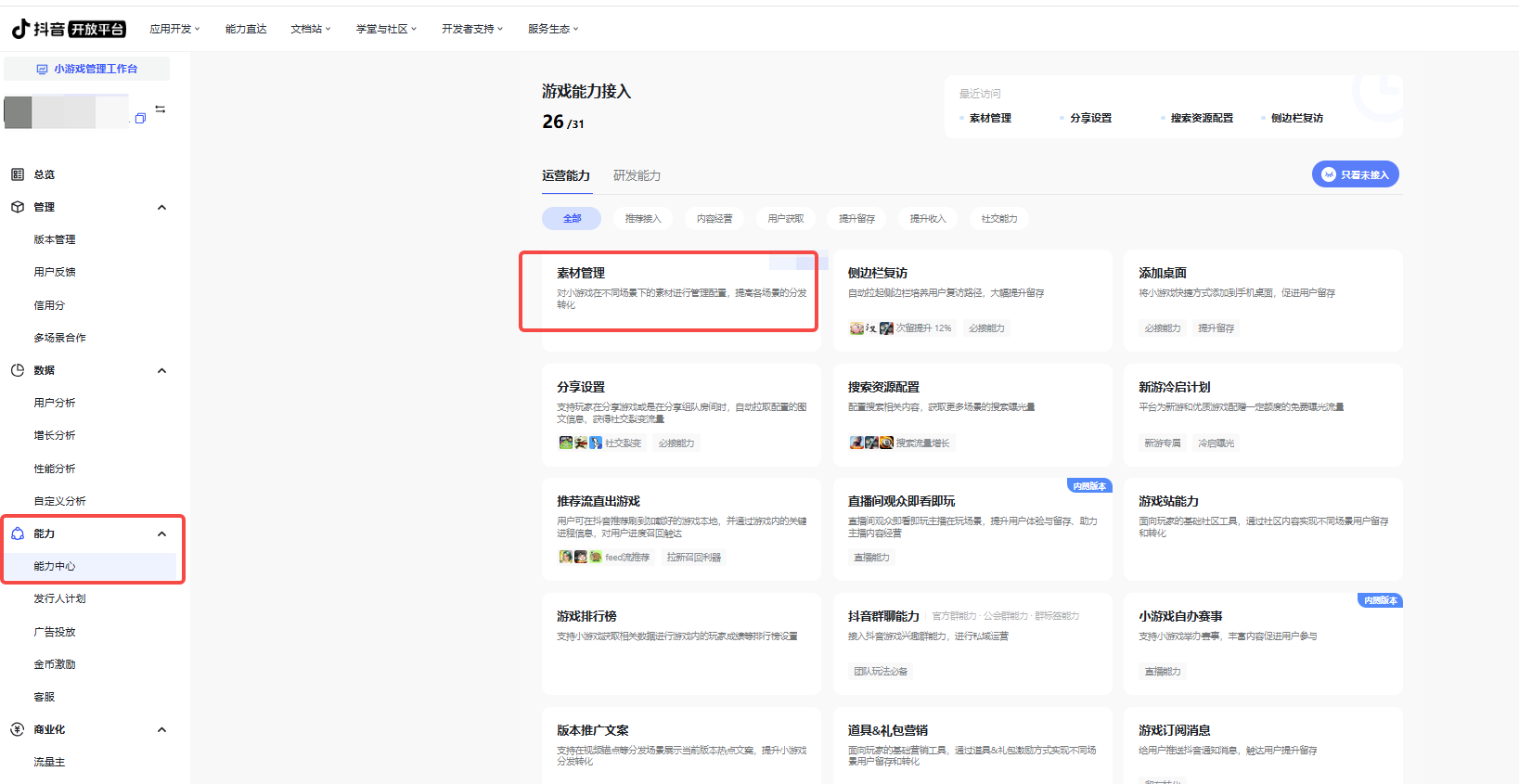Toggle the 只看未接入 filter button
1519x784 pixels.
click(1355, 174)
